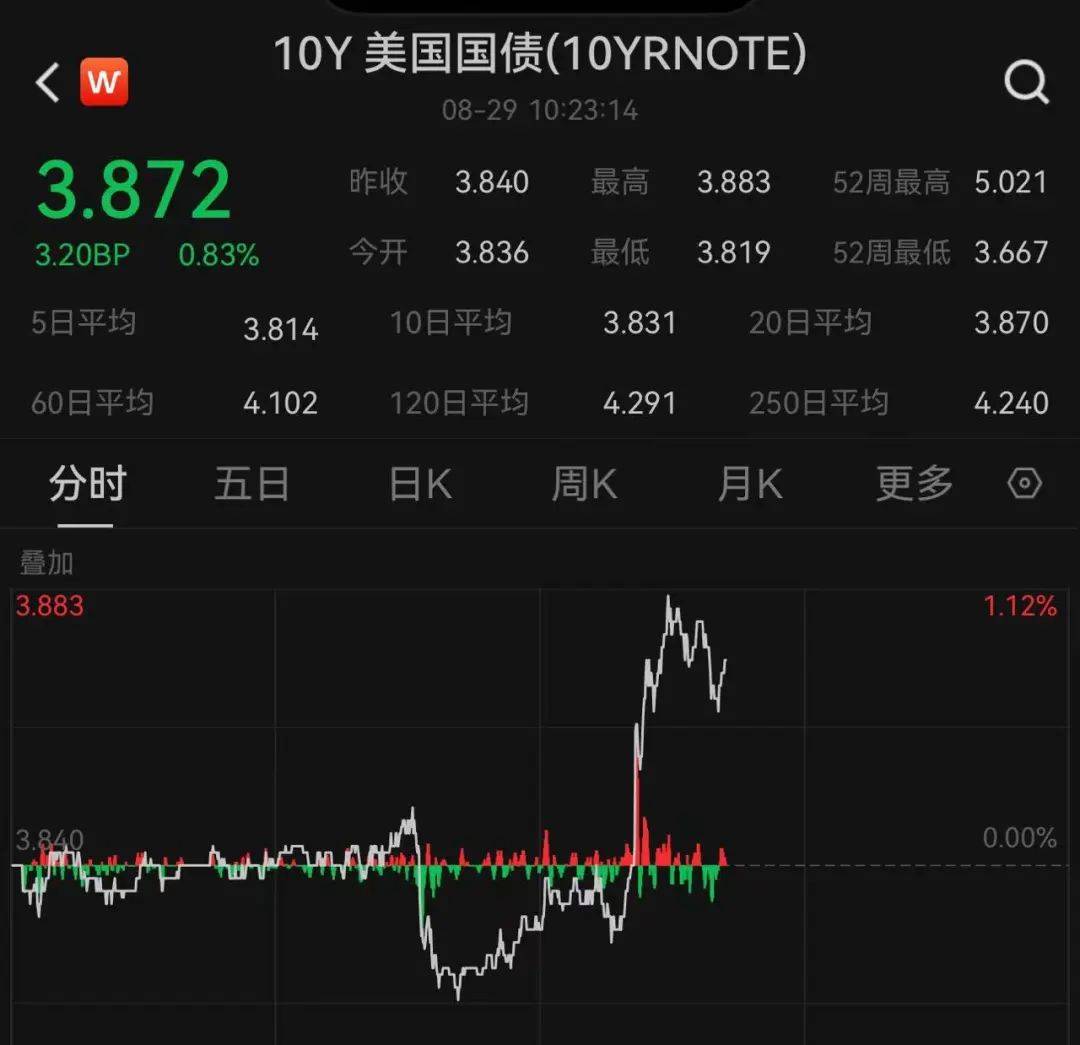Tap the intraday price line peak
Image resolution: width=1080 pixels, height=1045 pixels.
tap(668, 597)
